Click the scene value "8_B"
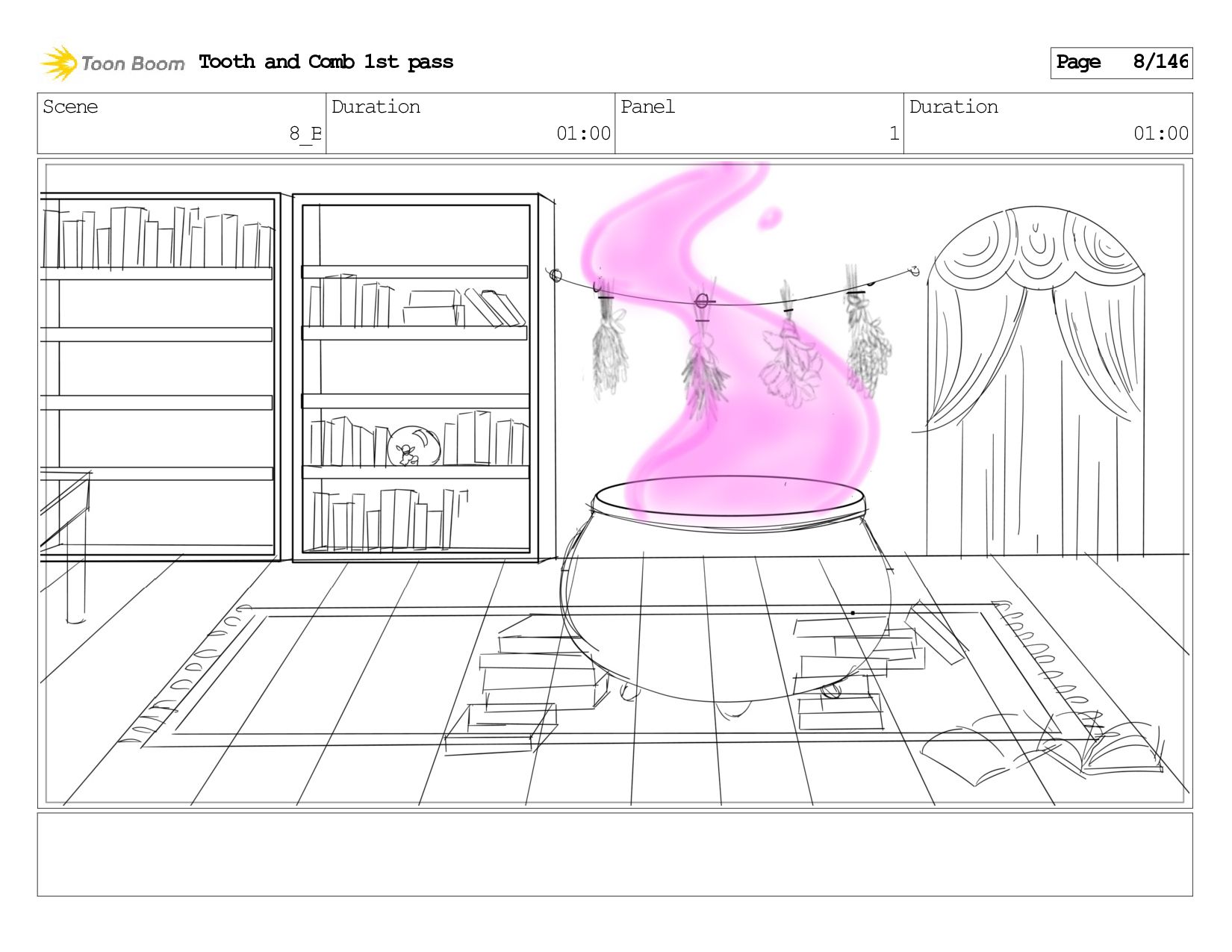The image size is (1232, 952). point(305,134)
